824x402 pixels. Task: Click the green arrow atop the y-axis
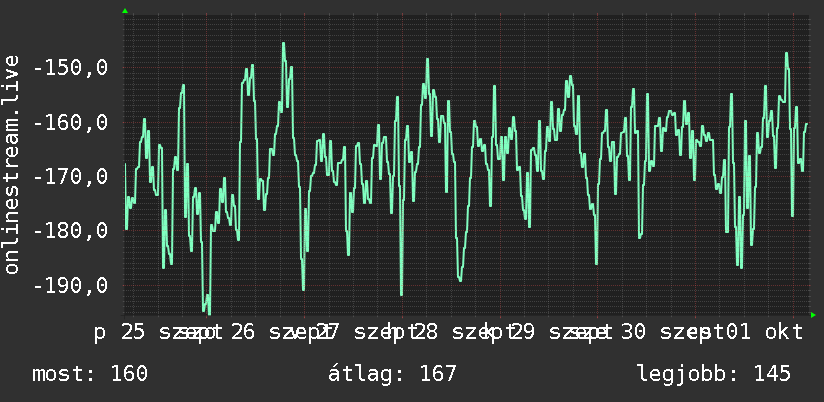click(x=125, y=11)
